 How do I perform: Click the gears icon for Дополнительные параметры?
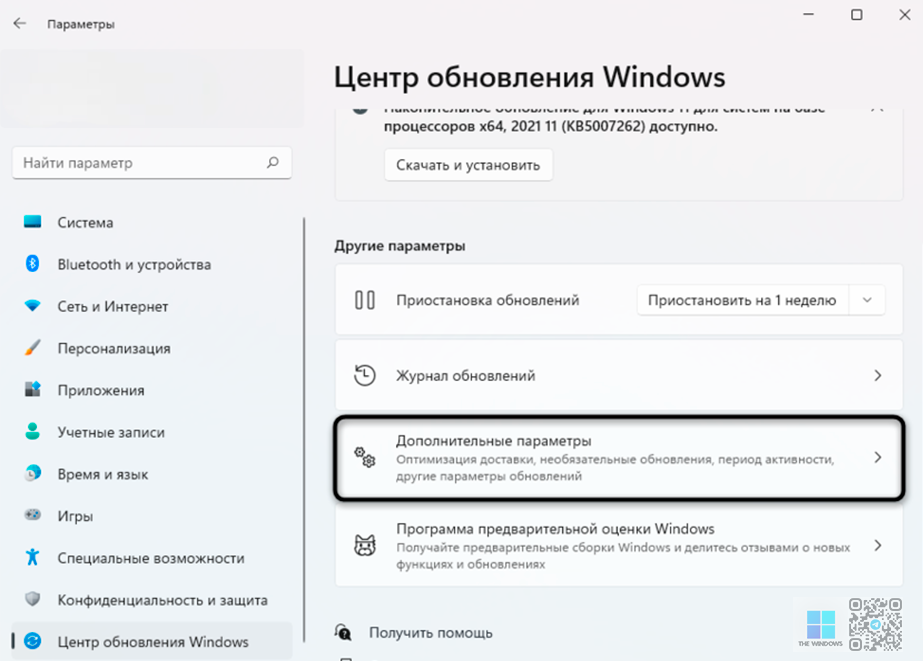coord(365,457)
